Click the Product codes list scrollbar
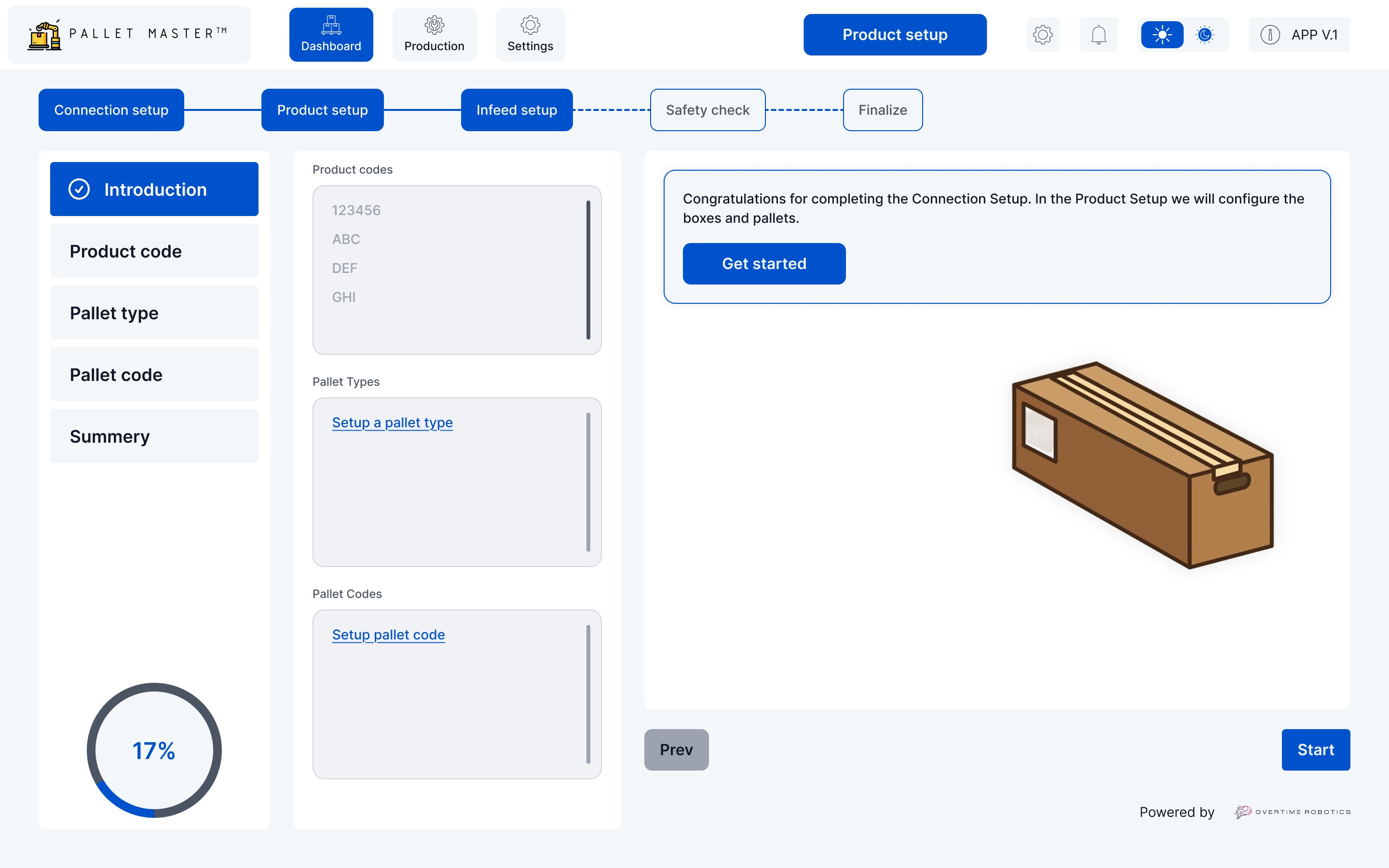The image size is (1389, 868). click(588, 270)
